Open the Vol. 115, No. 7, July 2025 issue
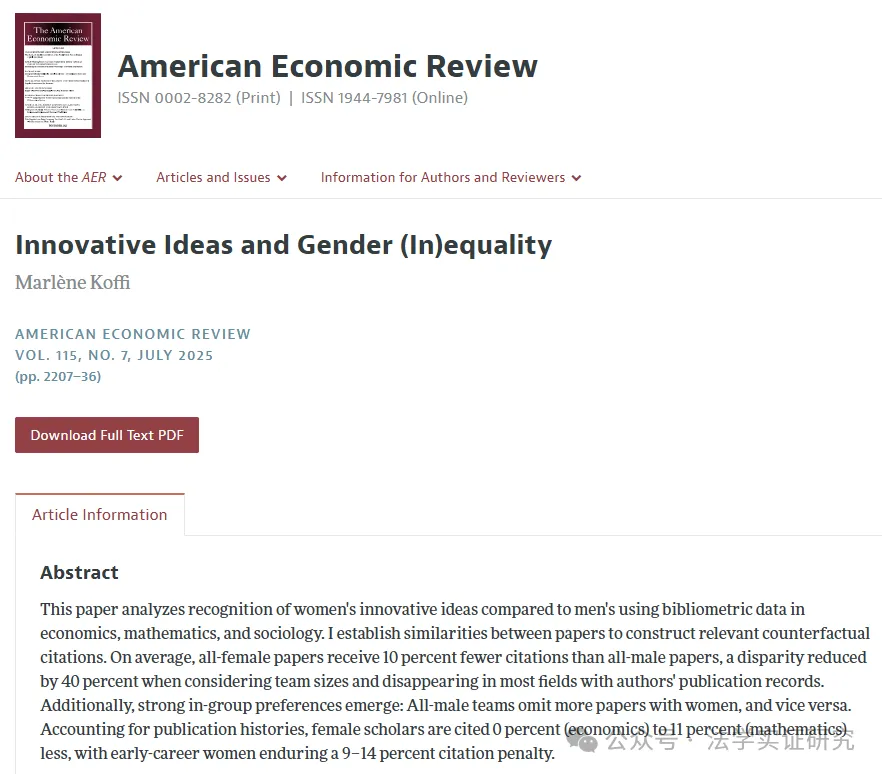Viewport: 882px width, 774px height. [x=114, y=356]
